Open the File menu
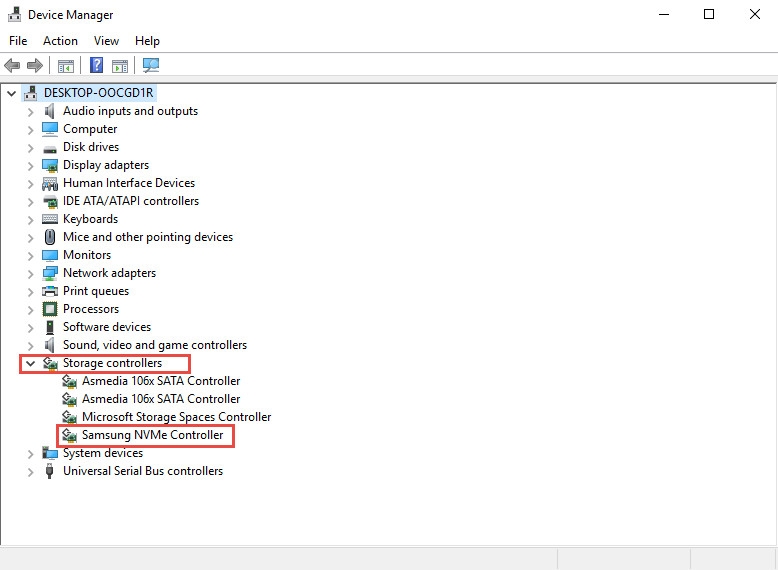This screenshot has height=570, width=778. point(18,41)
